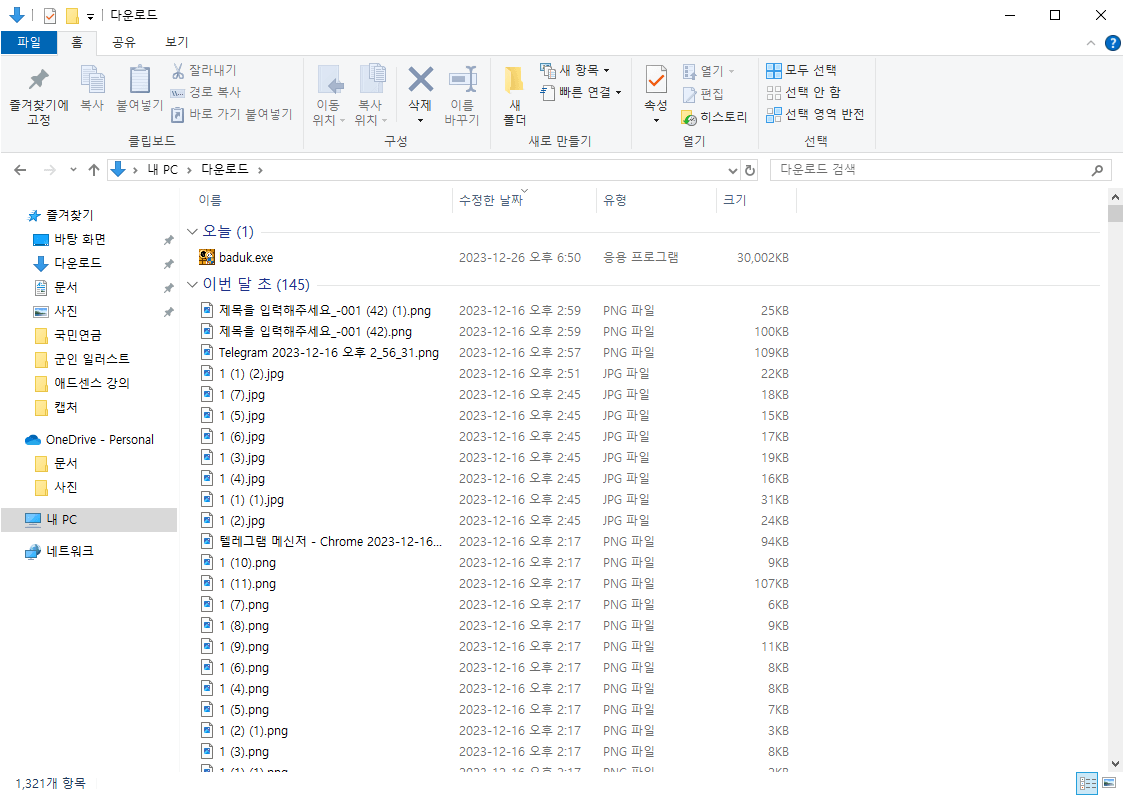This screenshot has width=1123, height=795.
Task: Click the help question mark icon
Action: pyautogui.click(x=1112, y=43)
